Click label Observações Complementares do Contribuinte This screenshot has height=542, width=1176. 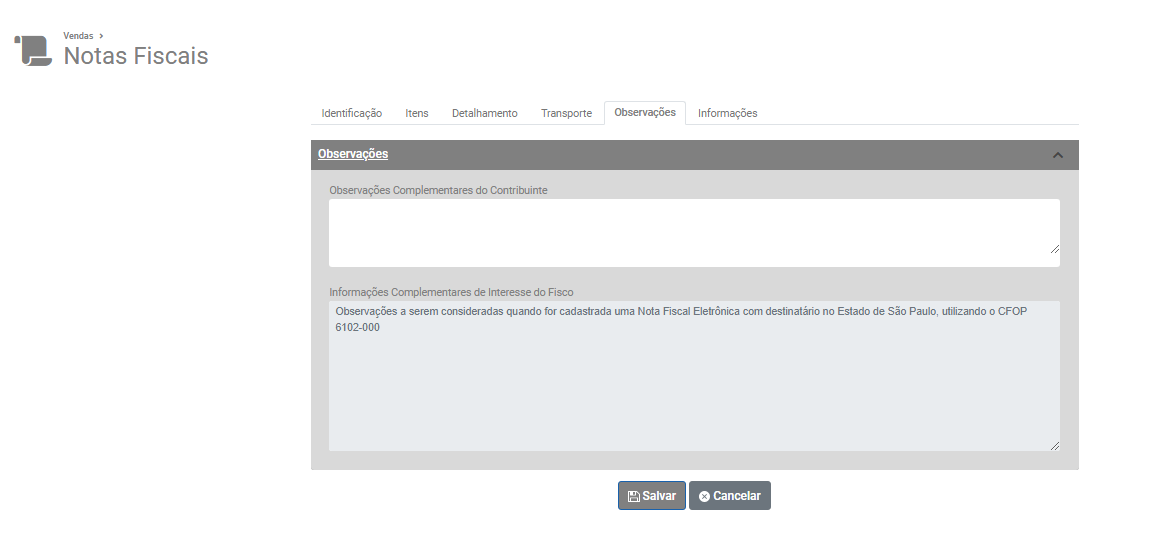tap(438, 190)
